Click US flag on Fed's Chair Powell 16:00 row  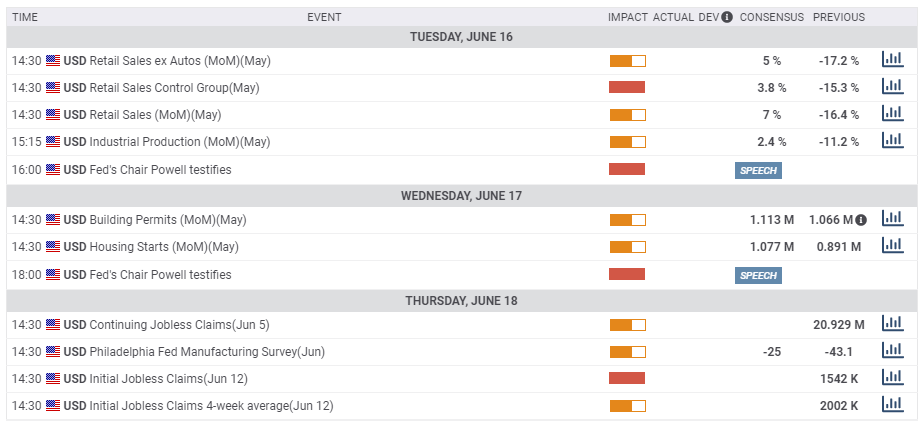[x=53, y=170]
